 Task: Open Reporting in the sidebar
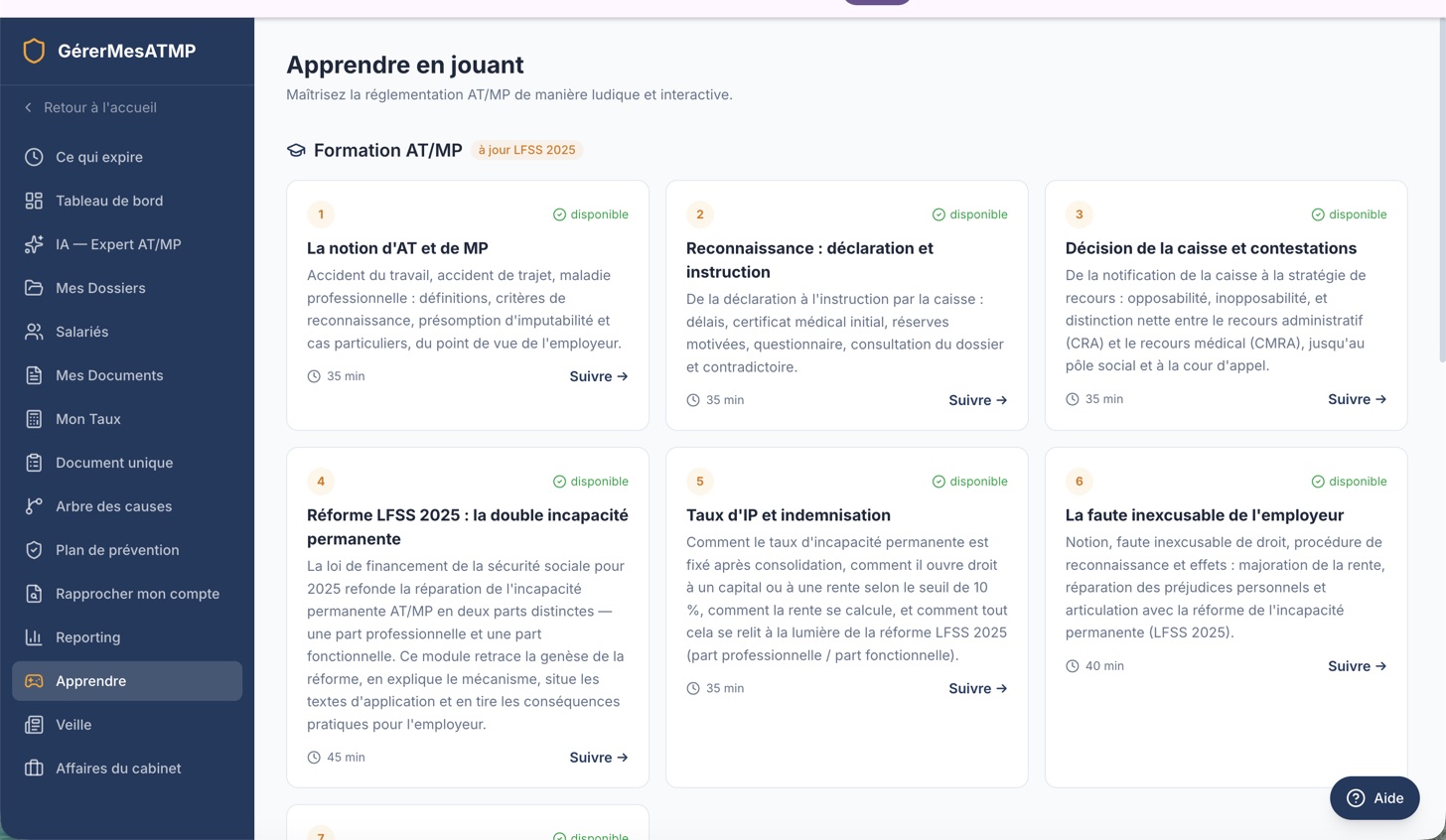coord(127,637)
